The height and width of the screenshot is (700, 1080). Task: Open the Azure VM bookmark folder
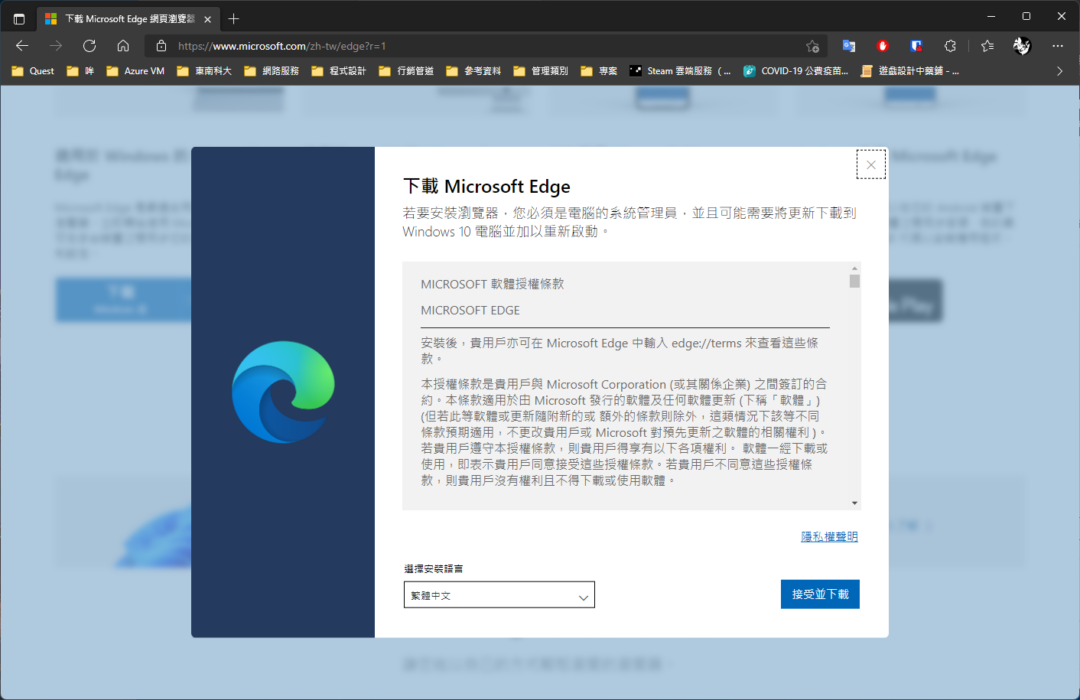click(136, 71)
